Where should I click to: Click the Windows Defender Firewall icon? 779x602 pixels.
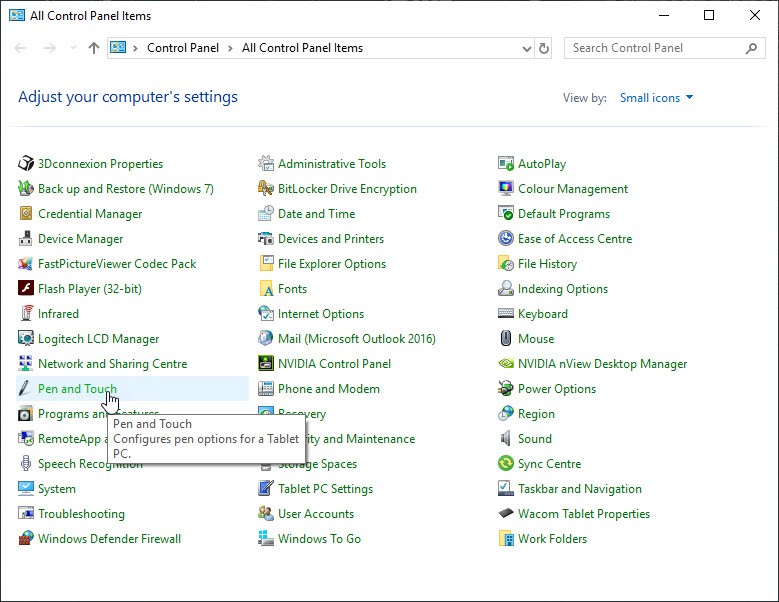26,539
